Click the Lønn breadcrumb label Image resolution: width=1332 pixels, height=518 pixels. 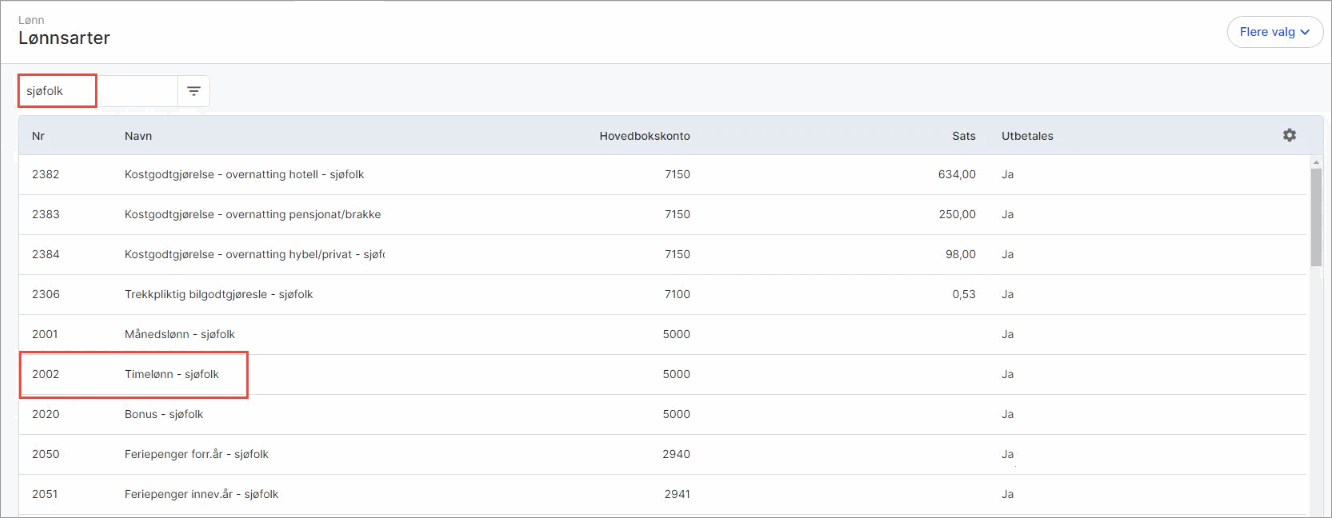click(x=31, y=19)
